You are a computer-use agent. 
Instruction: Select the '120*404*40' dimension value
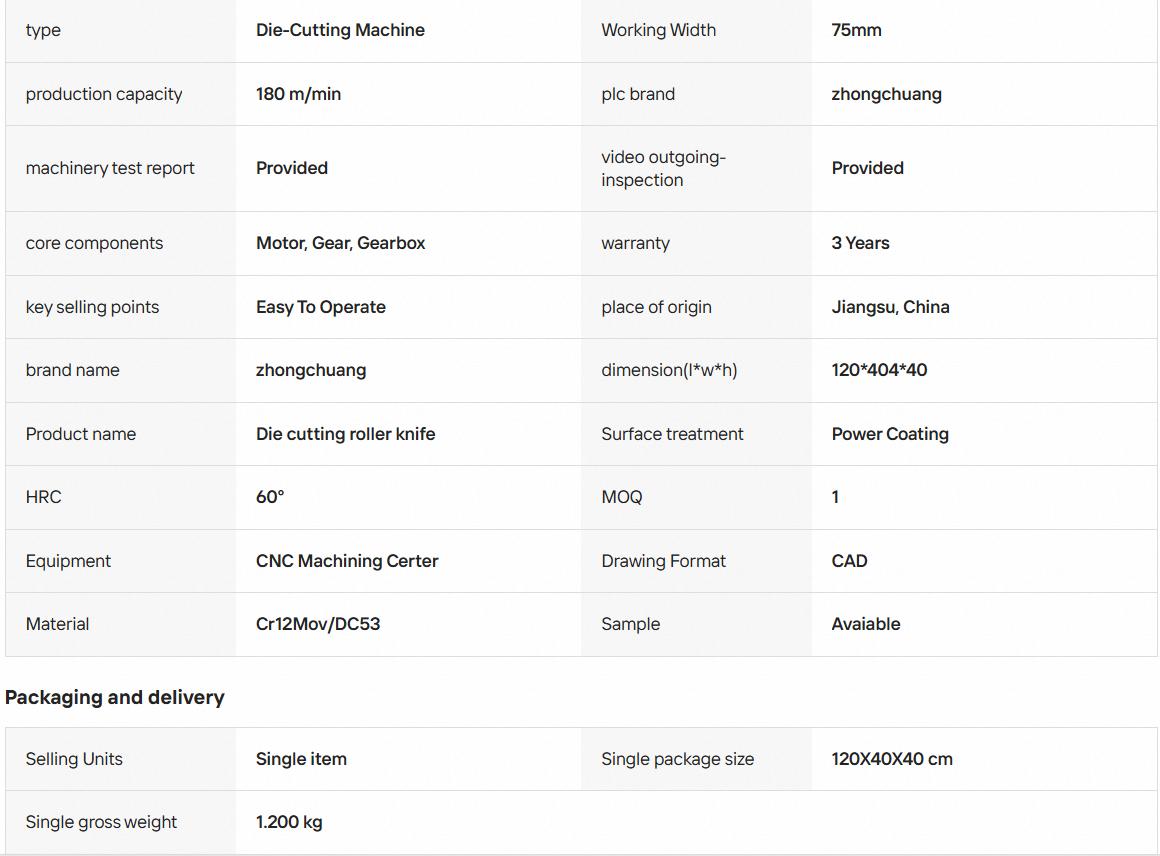pos(879,370)
